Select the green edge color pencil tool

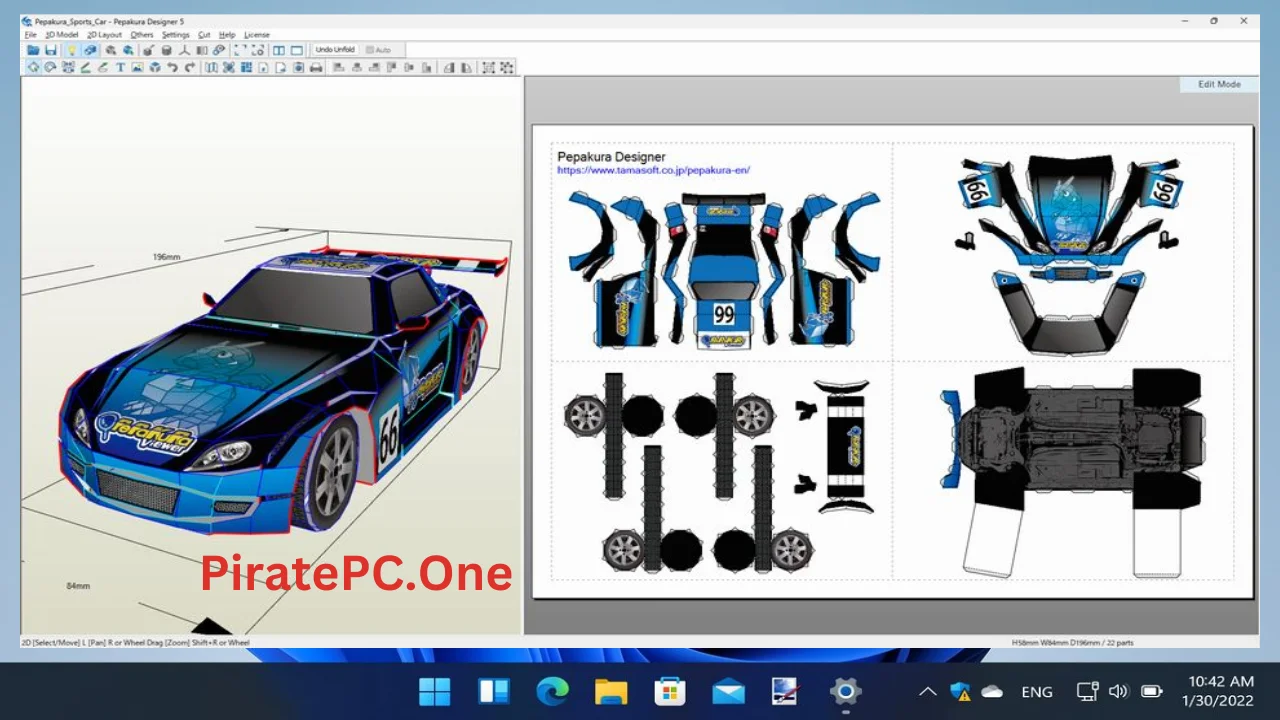[x=86, y=67]
